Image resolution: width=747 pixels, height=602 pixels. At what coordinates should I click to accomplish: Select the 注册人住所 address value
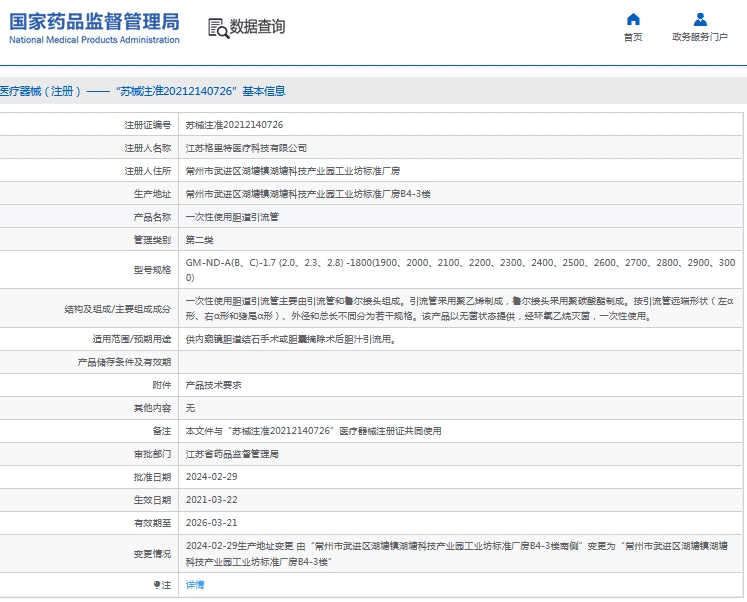tap(293, 171)
